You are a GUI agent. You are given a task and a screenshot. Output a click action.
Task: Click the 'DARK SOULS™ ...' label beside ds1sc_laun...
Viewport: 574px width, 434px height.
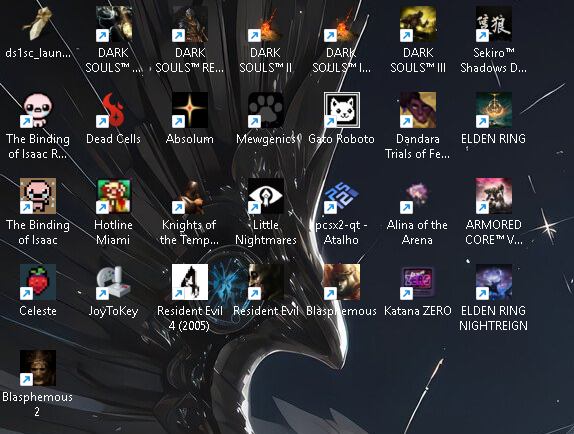(x=114, y=60)
